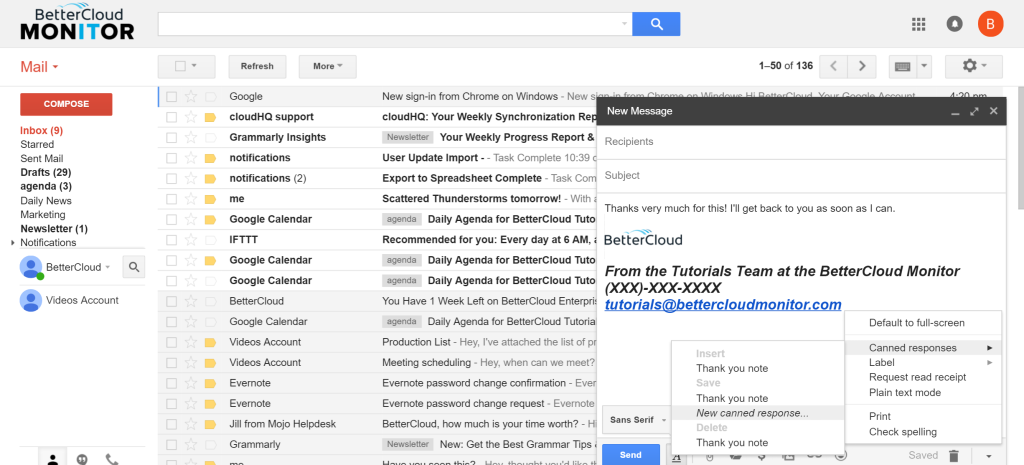This screenshot has width=1024, height=465.
Task: Open search options dropdown arrow
Action: [624, 24]
